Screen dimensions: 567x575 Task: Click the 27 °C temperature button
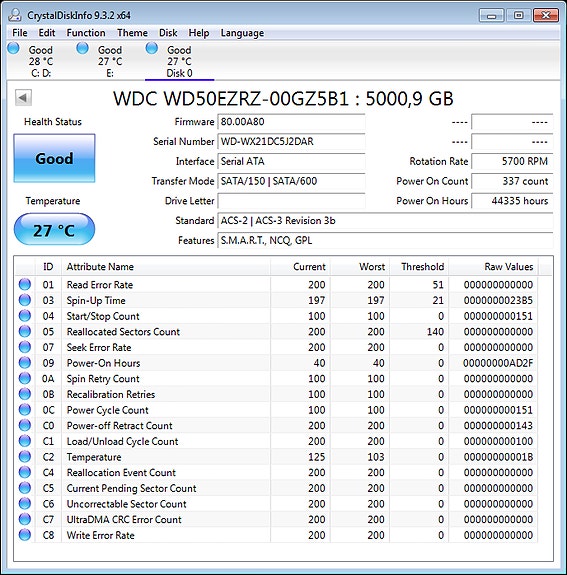(54, 229)
